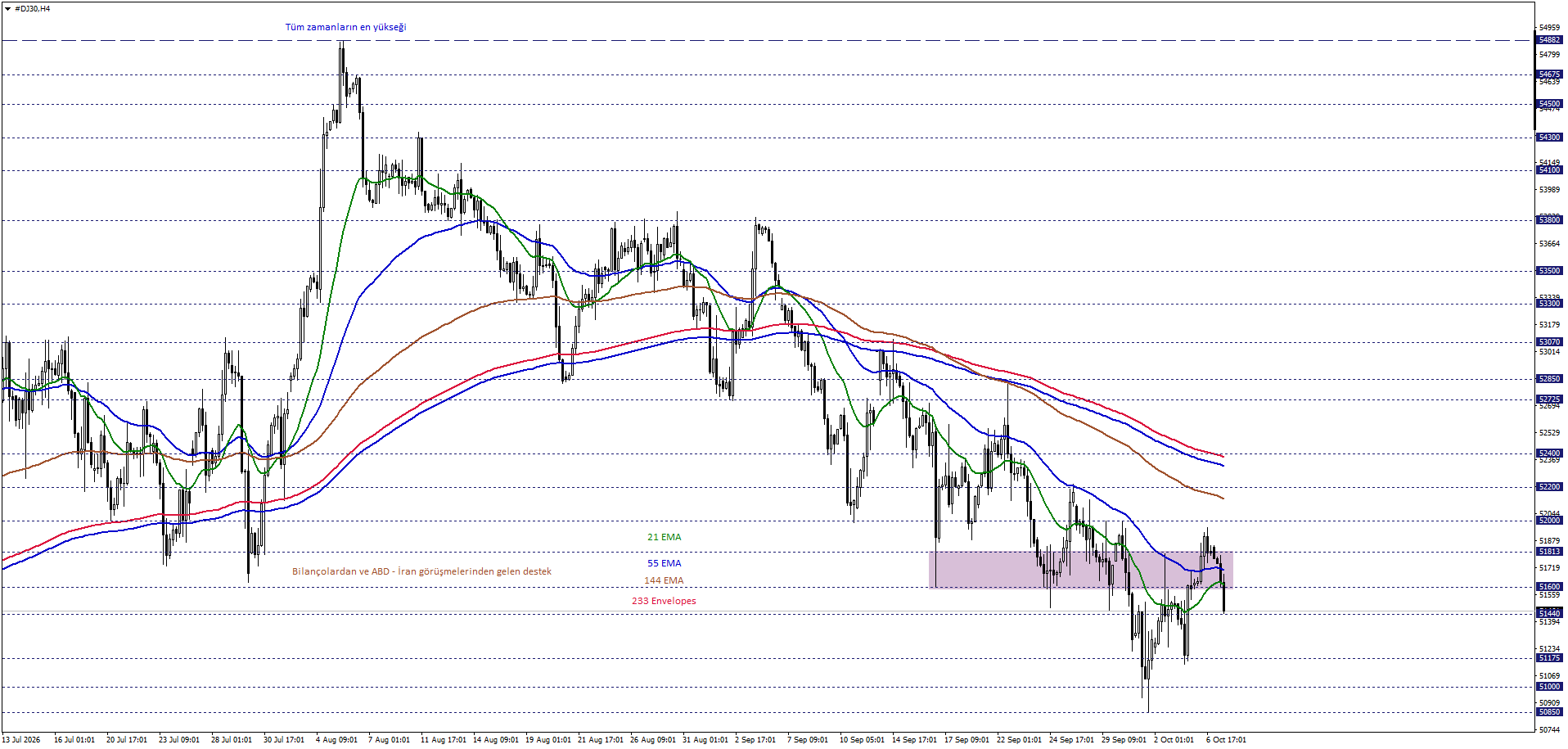Click the 53070 price level tag

(1549, 342)
